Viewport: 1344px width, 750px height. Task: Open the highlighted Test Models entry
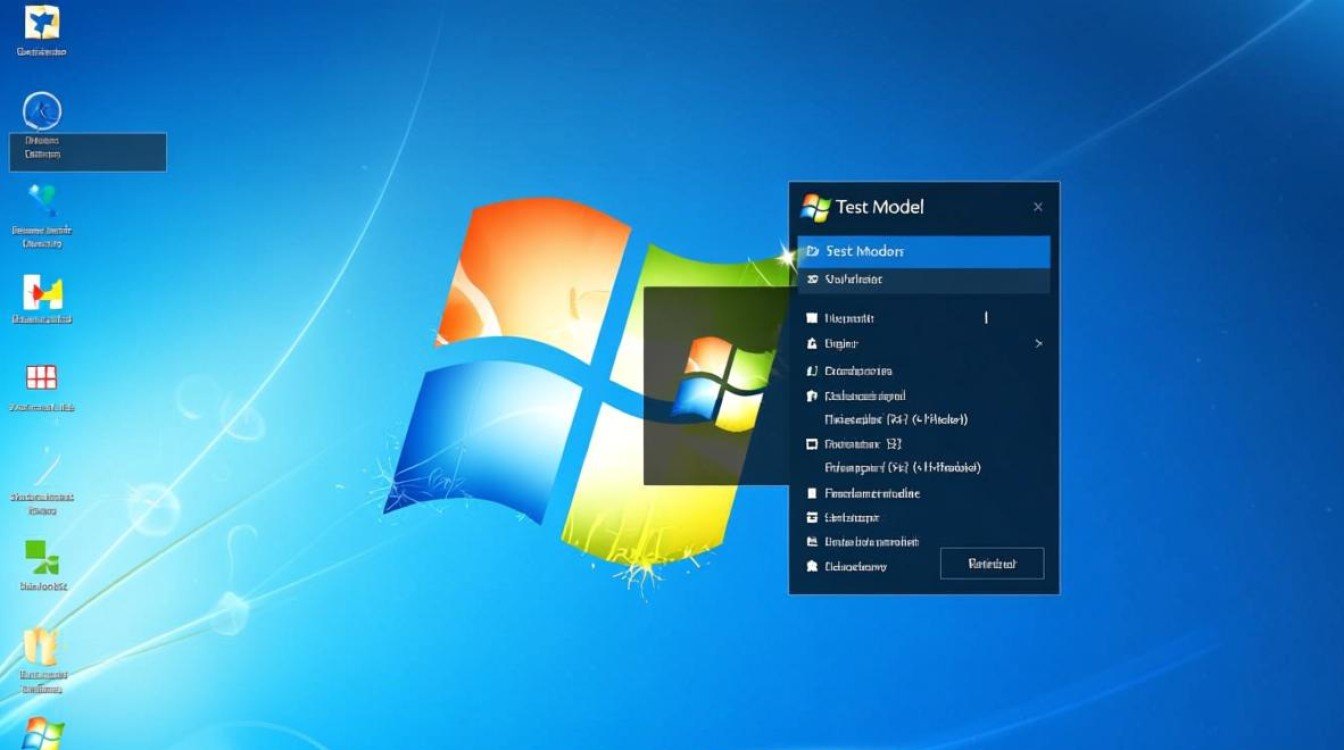pos(922,251)
